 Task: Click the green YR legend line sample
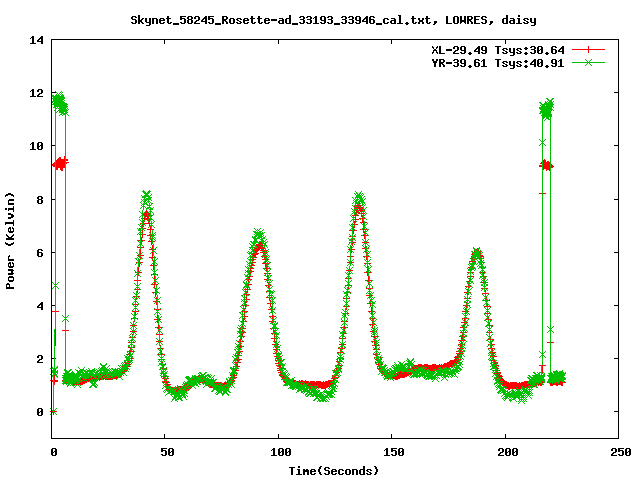(588, 63)
